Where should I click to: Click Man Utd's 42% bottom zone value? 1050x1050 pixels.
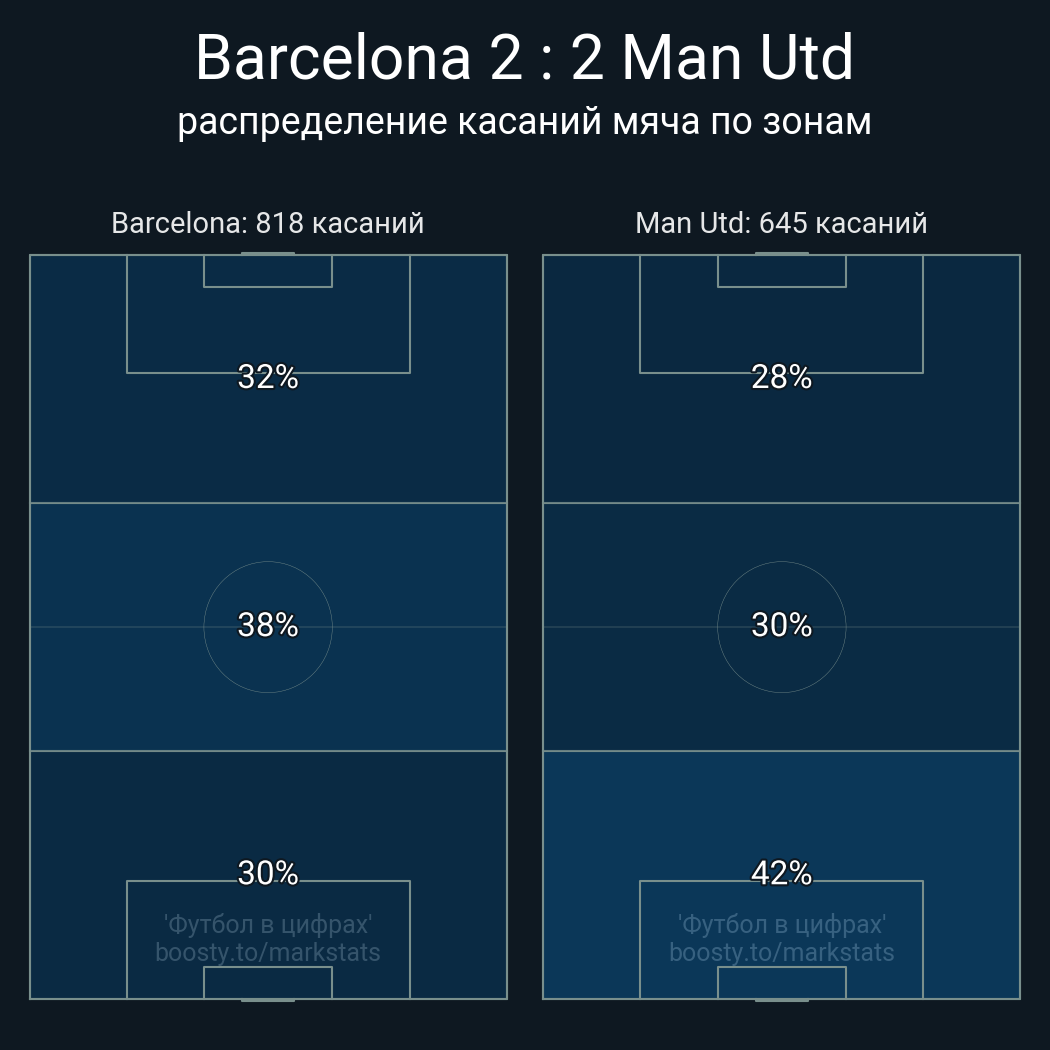[781, 873]
